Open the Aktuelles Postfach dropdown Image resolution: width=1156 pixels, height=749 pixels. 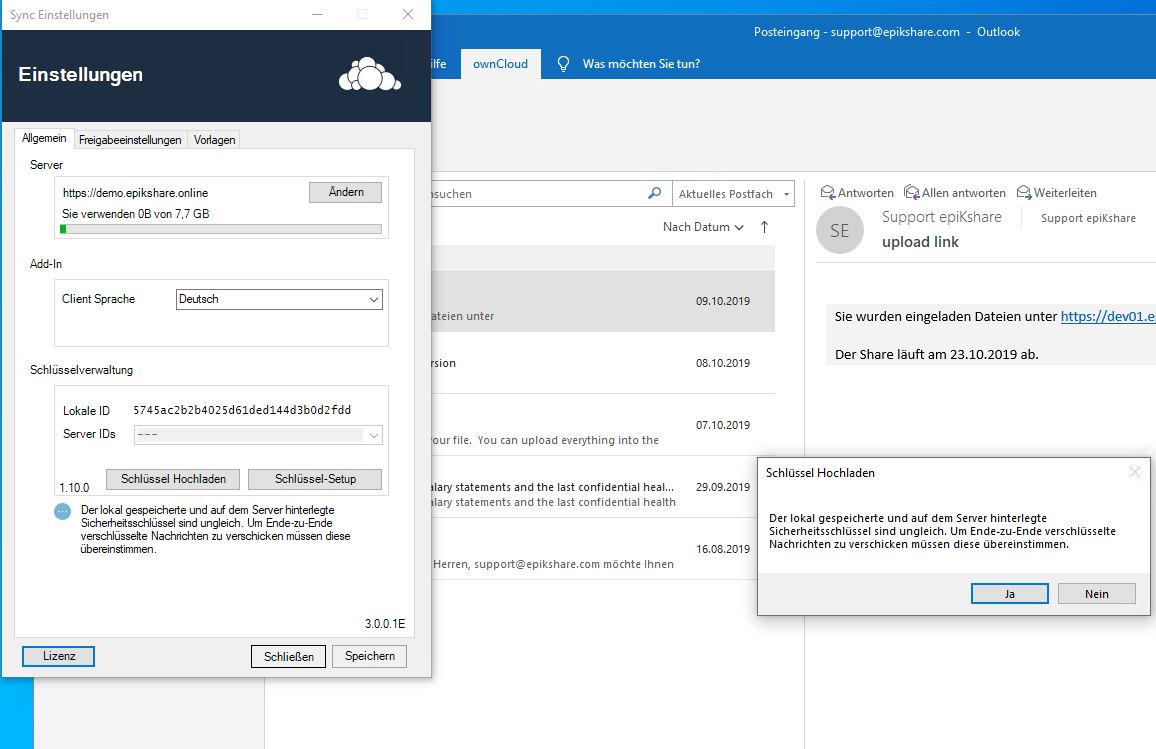pyautogui.click(x=734, y=194)
